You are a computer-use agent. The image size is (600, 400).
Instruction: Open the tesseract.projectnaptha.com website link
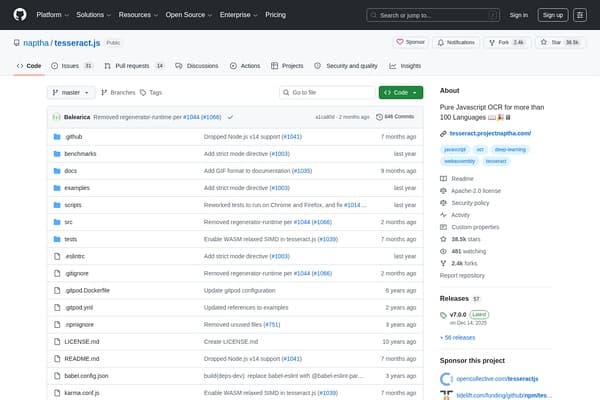[490, 133]
